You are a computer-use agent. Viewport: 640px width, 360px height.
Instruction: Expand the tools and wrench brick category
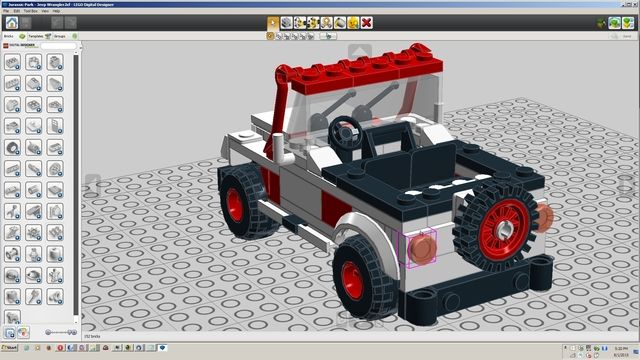(x=13, y=211)
